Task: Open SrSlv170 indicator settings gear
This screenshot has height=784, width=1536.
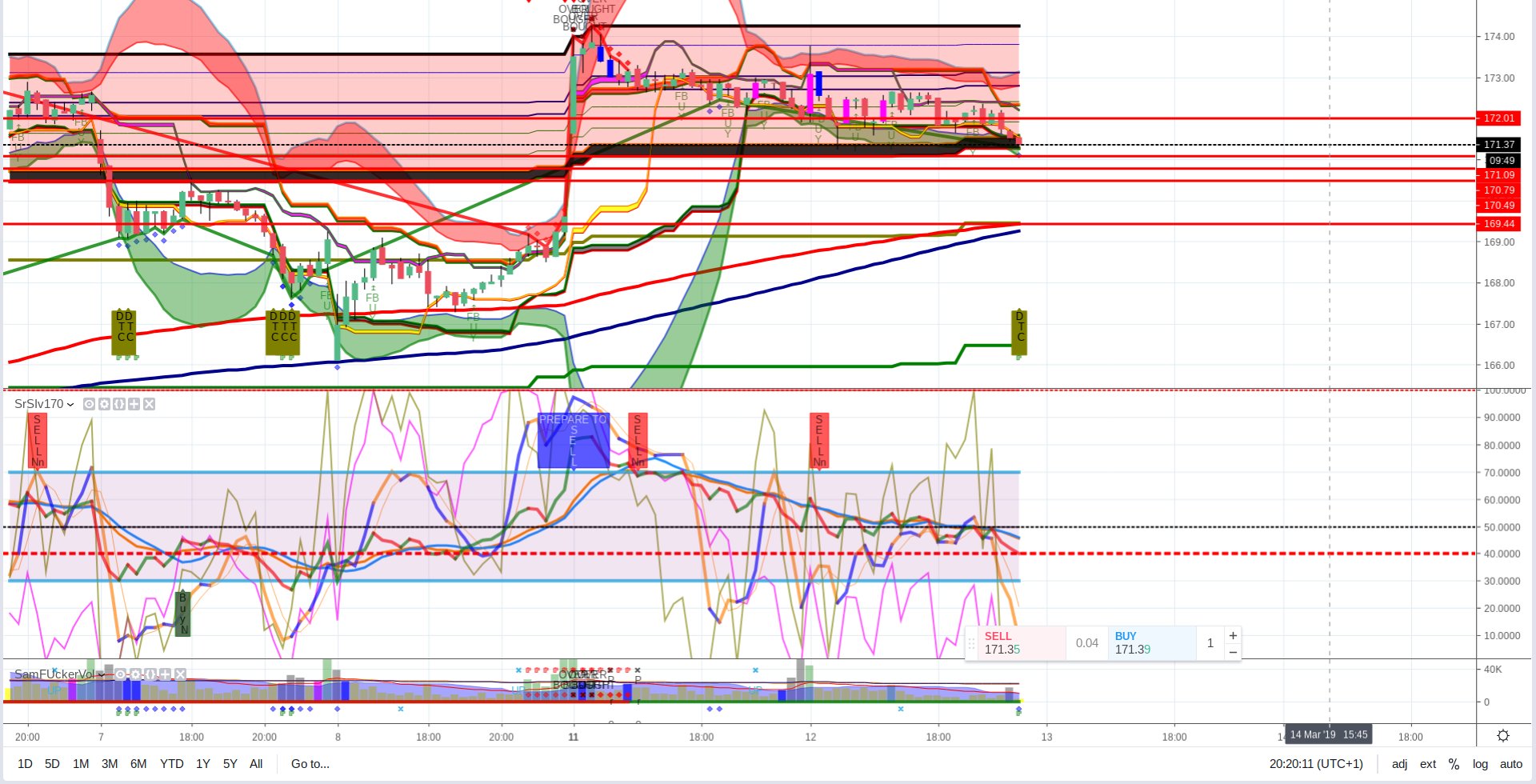Action: [104, 404]
